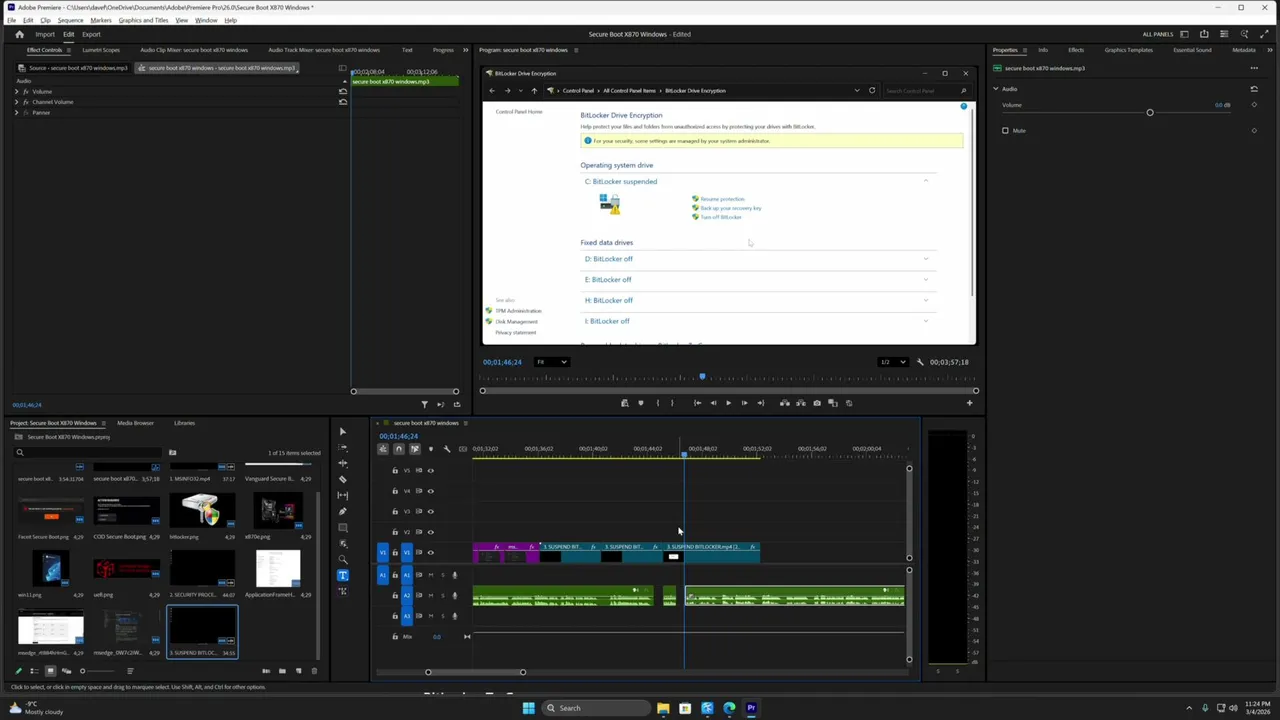1280x720 pixels.
Task: Click the Program monitor playhead marker
Action: pyautogui.click(x=702, y=377)
